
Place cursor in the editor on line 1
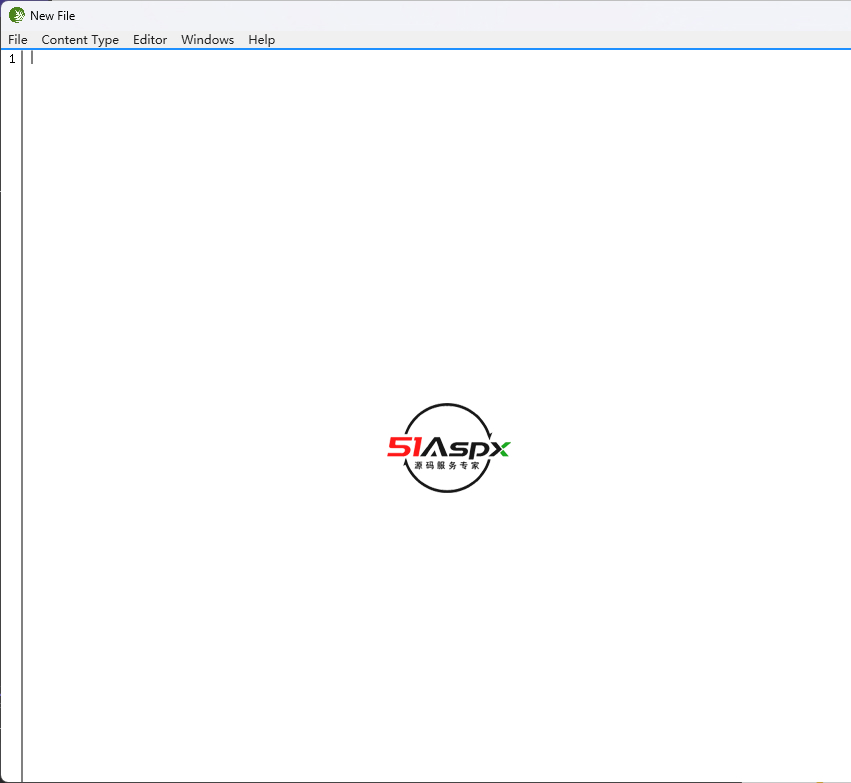click(437, 58)
